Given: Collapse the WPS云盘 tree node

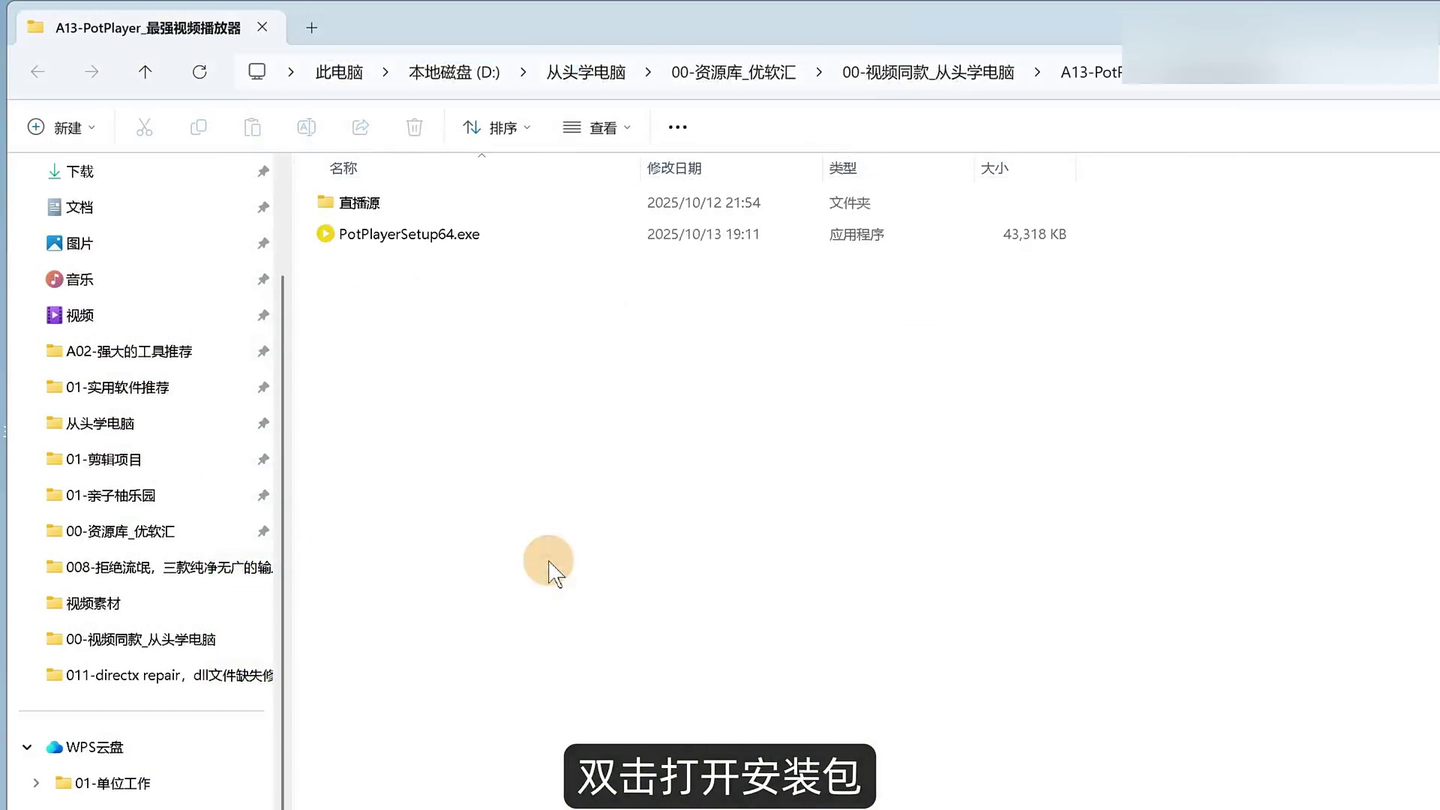Looking at the screenshot, I should pos(27,747).
